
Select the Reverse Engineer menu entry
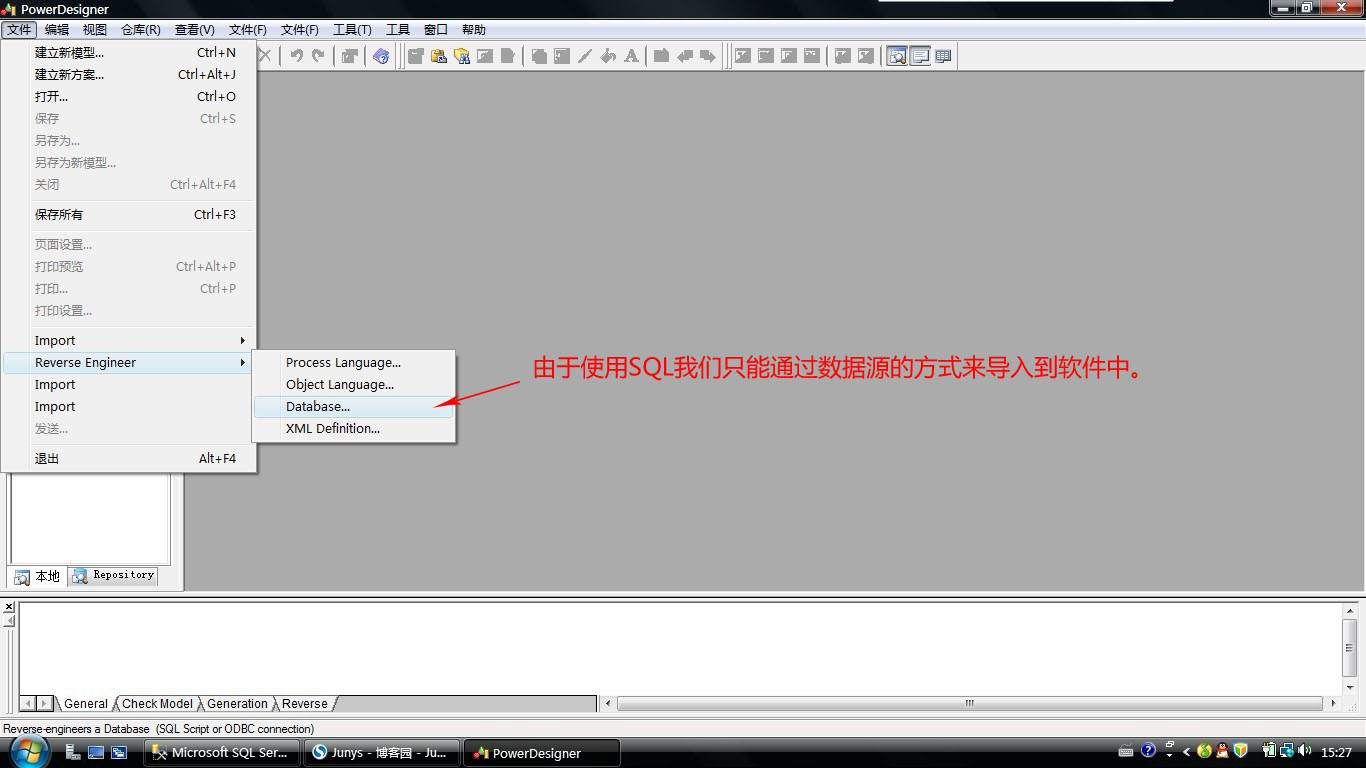127,362
